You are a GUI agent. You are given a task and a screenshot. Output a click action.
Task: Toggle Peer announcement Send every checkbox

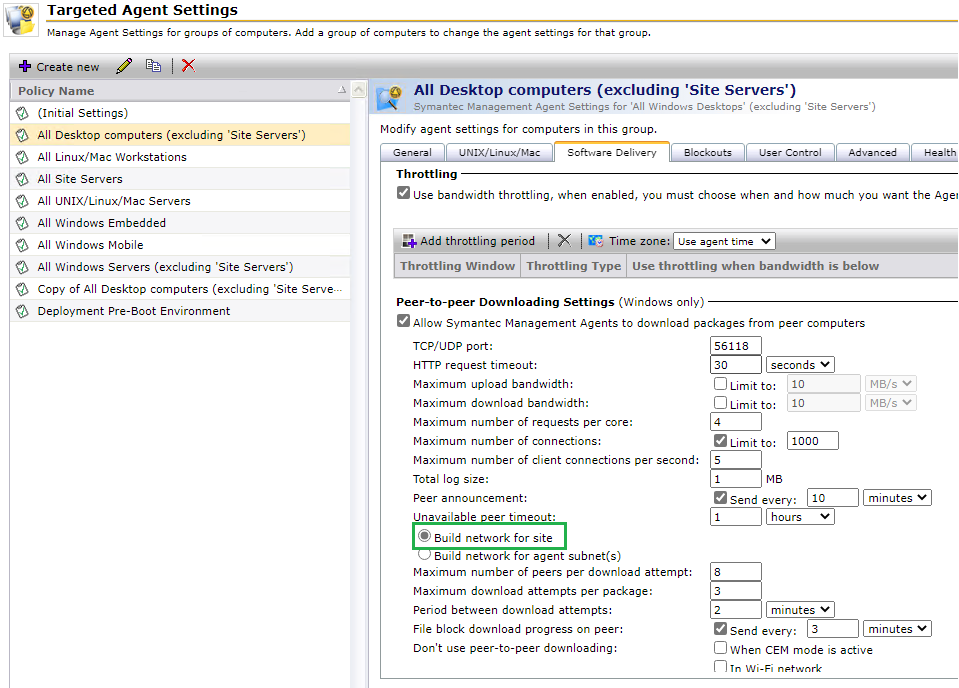[720, 497]
